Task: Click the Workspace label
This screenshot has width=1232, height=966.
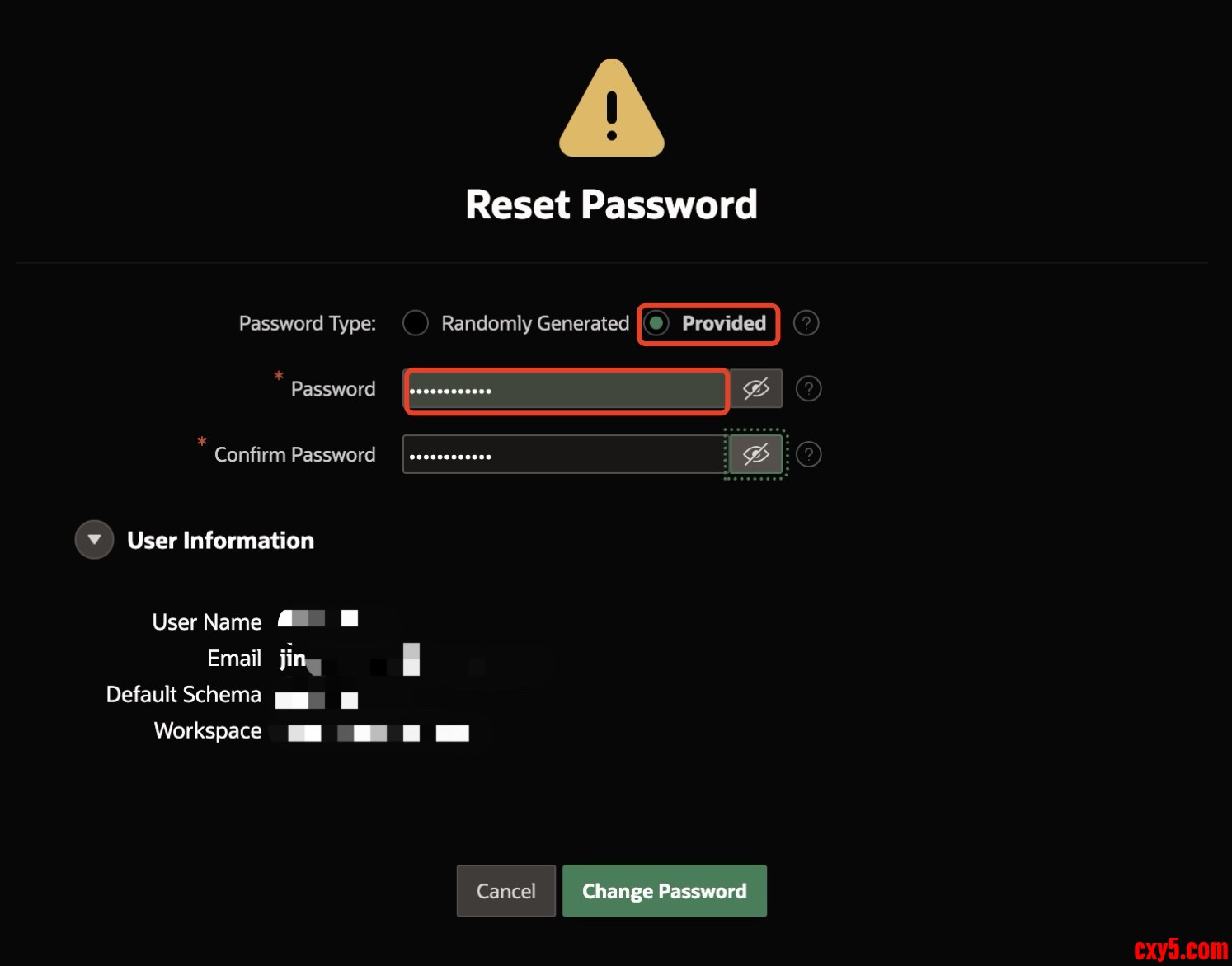Action: pyautogui.click(x=208, y=731)
